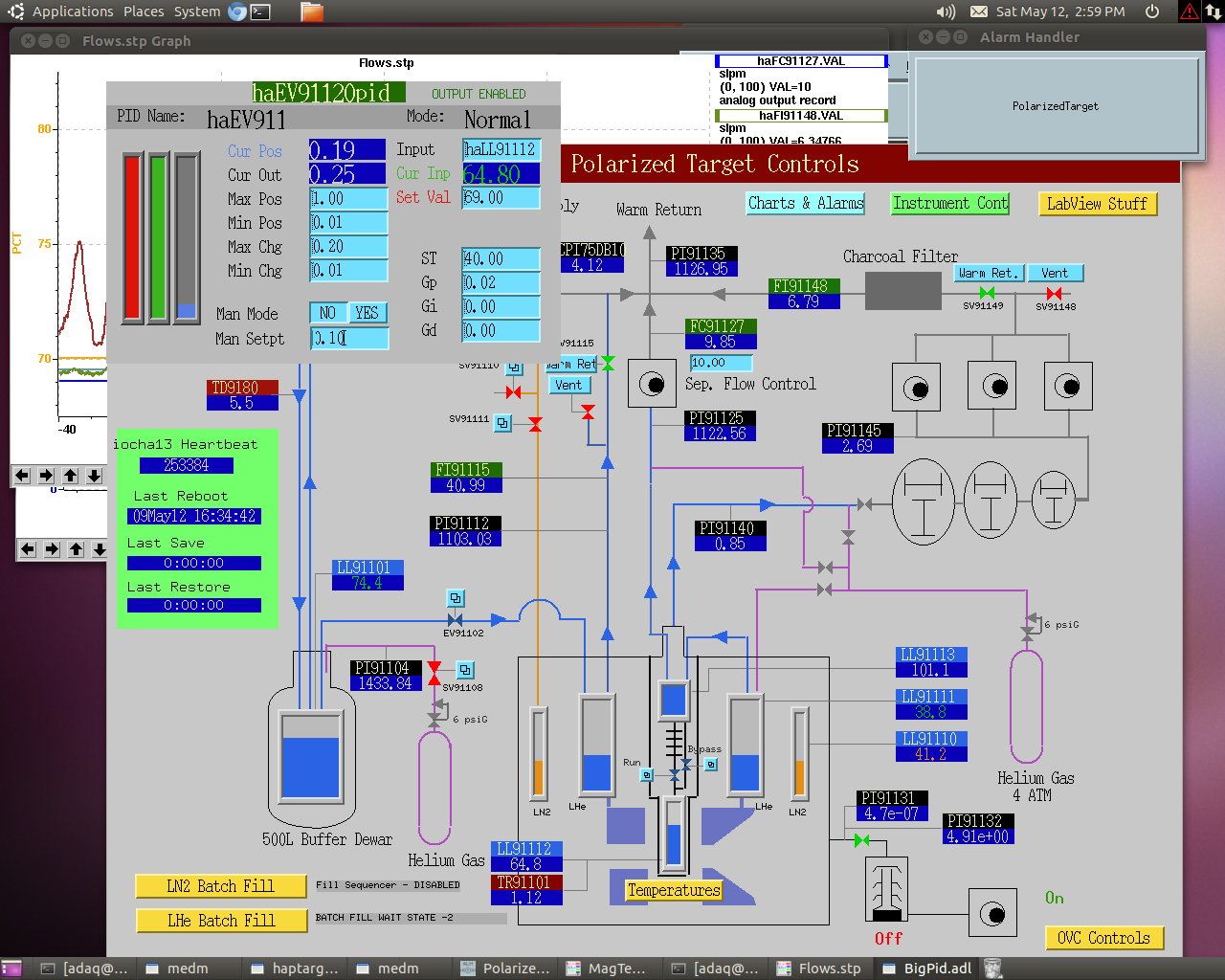Click the red SV91110 valve symbol
1225x980 pixels.
[x=514, y=392]
